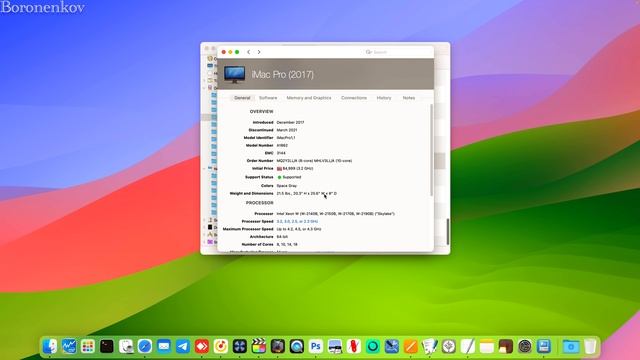Click the Intel Xeon W processor value

pyautogui.click(x=336, y=213)
